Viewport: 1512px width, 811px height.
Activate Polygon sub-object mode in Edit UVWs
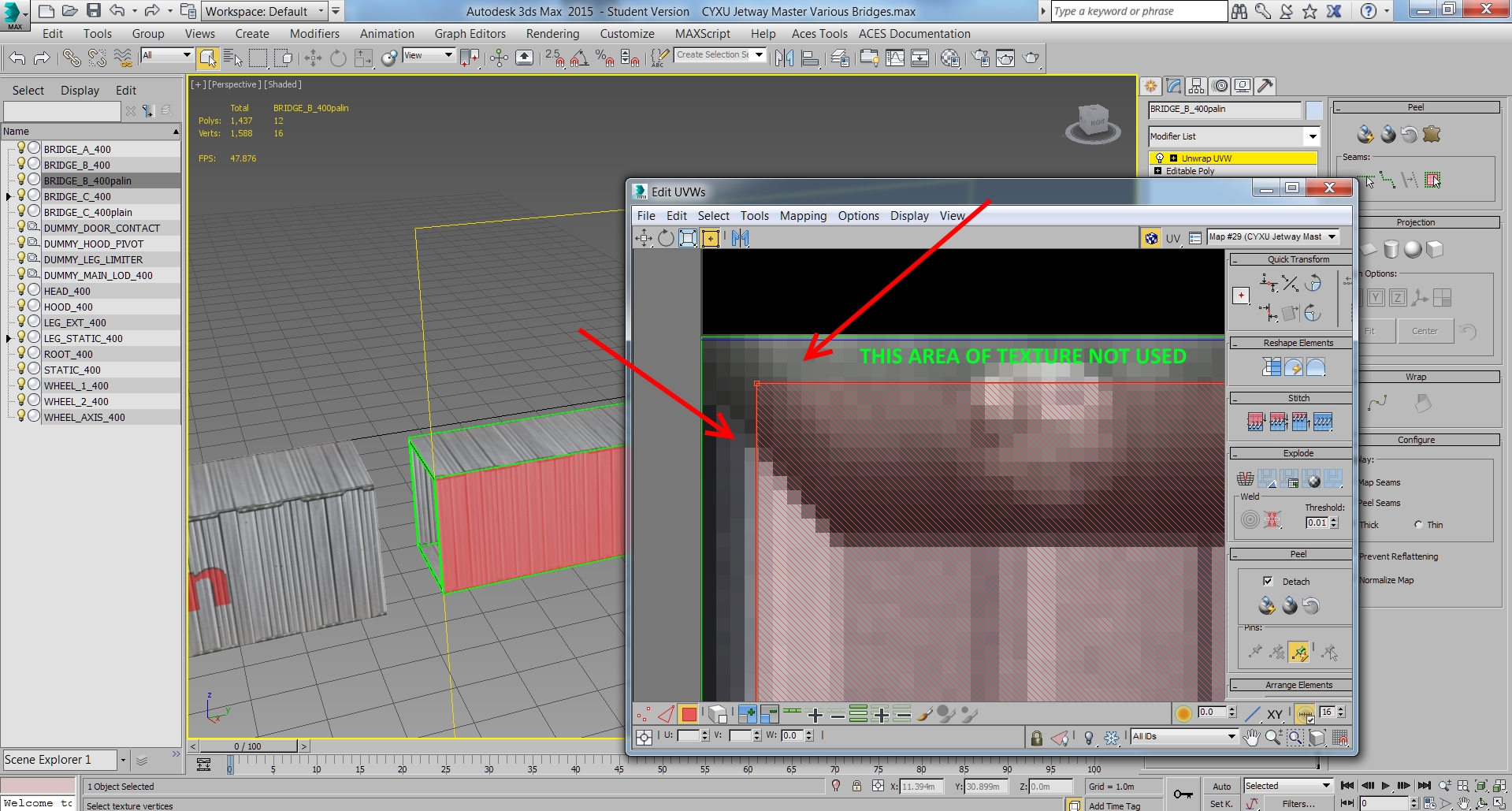click(x=689, y=713)
